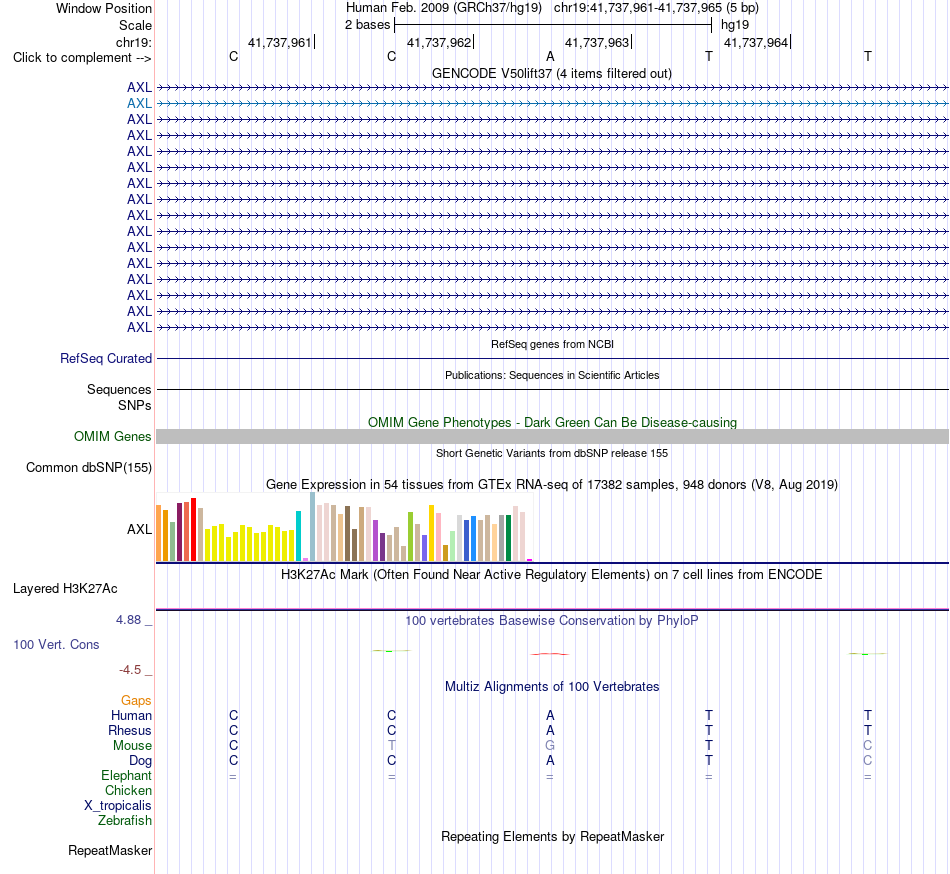950x874 pixels.
Task: Click the Human species label
Action: tap(131, 716)
